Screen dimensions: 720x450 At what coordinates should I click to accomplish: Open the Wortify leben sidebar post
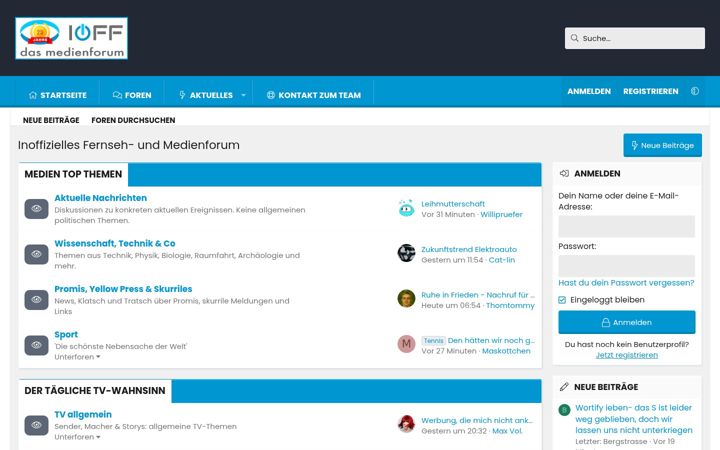click(634, 419)
